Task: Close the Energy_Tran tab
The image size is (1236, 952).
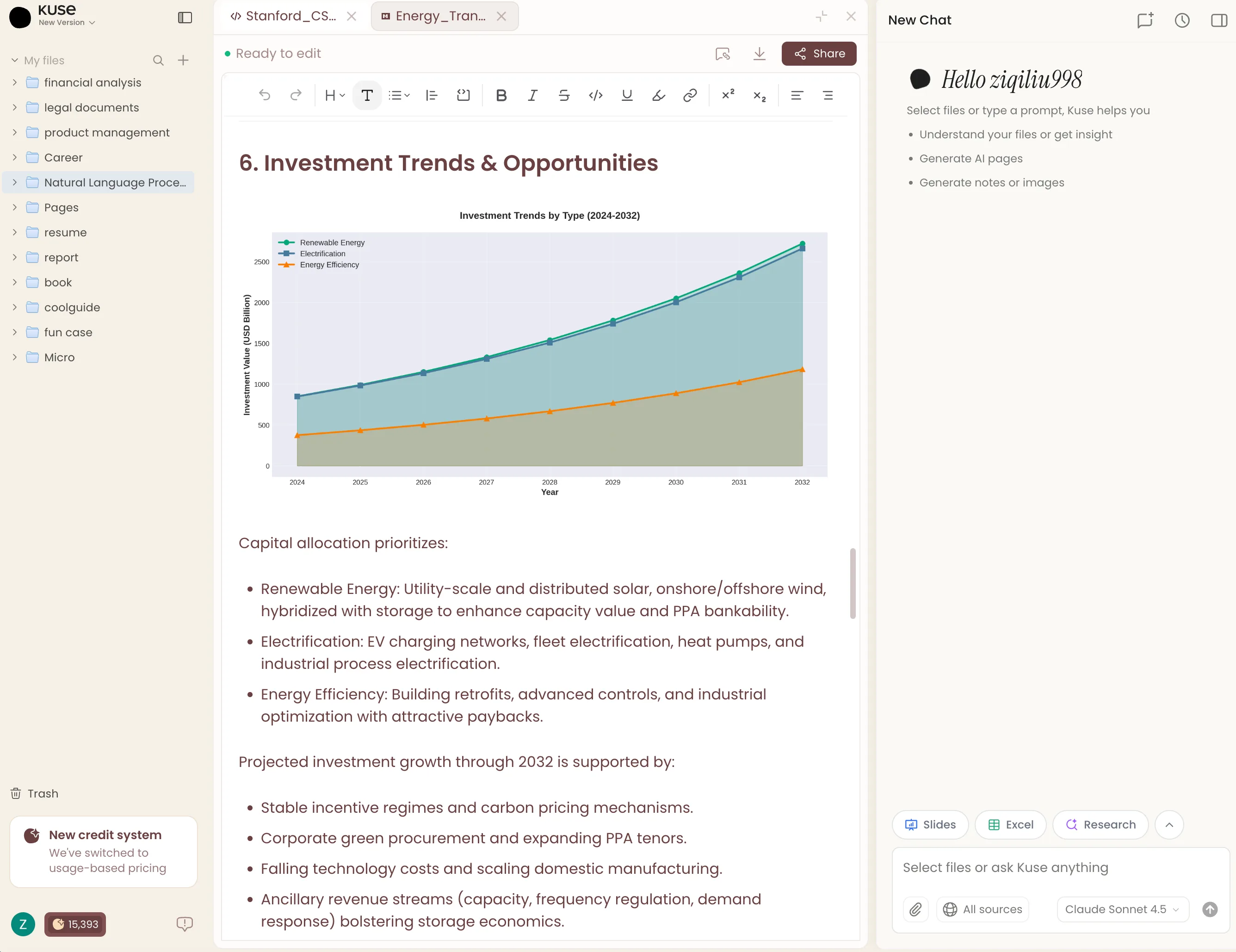Action: [501, 16]
